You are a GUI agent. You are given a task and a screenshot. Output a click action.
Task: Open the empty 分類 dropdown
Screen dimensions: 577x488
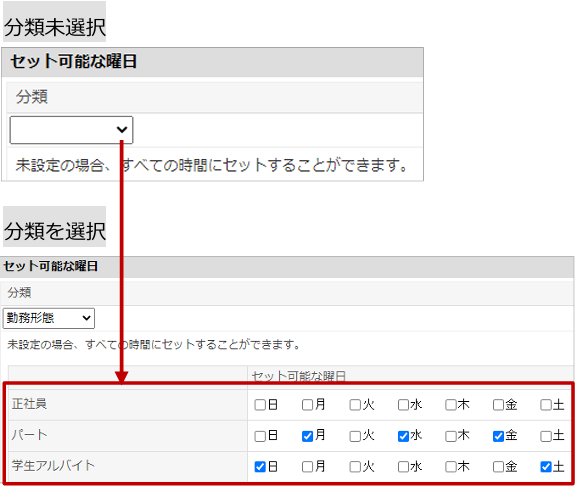(x=71, y=130)
